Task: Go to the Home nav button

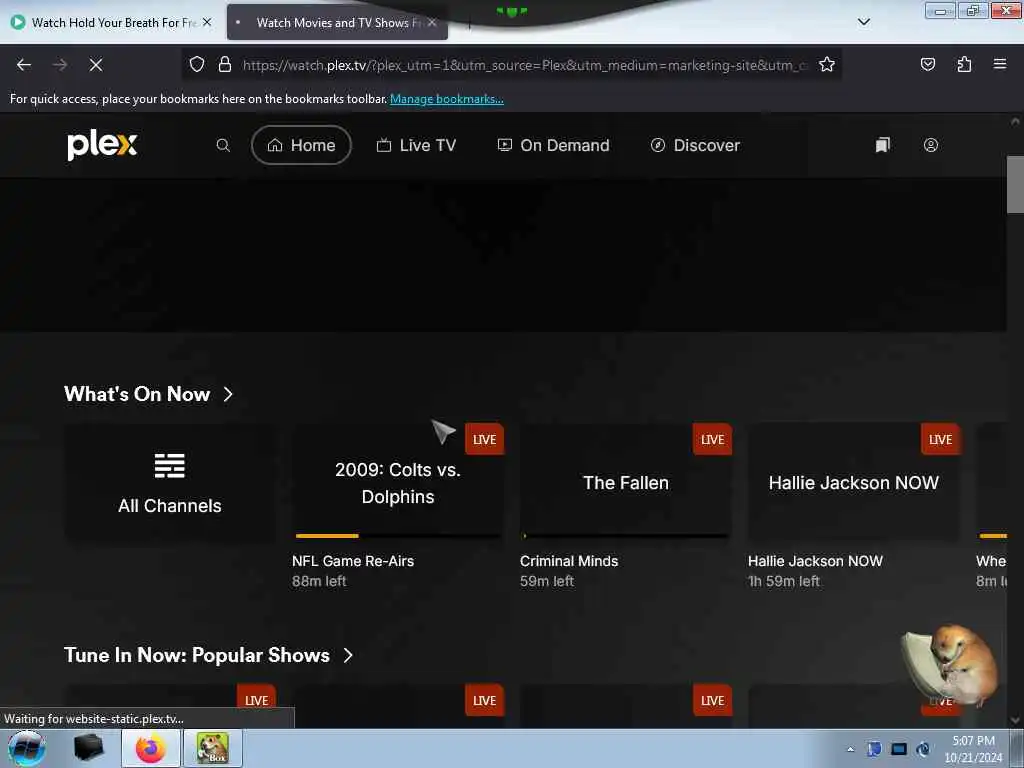Action: pos(301,145)
